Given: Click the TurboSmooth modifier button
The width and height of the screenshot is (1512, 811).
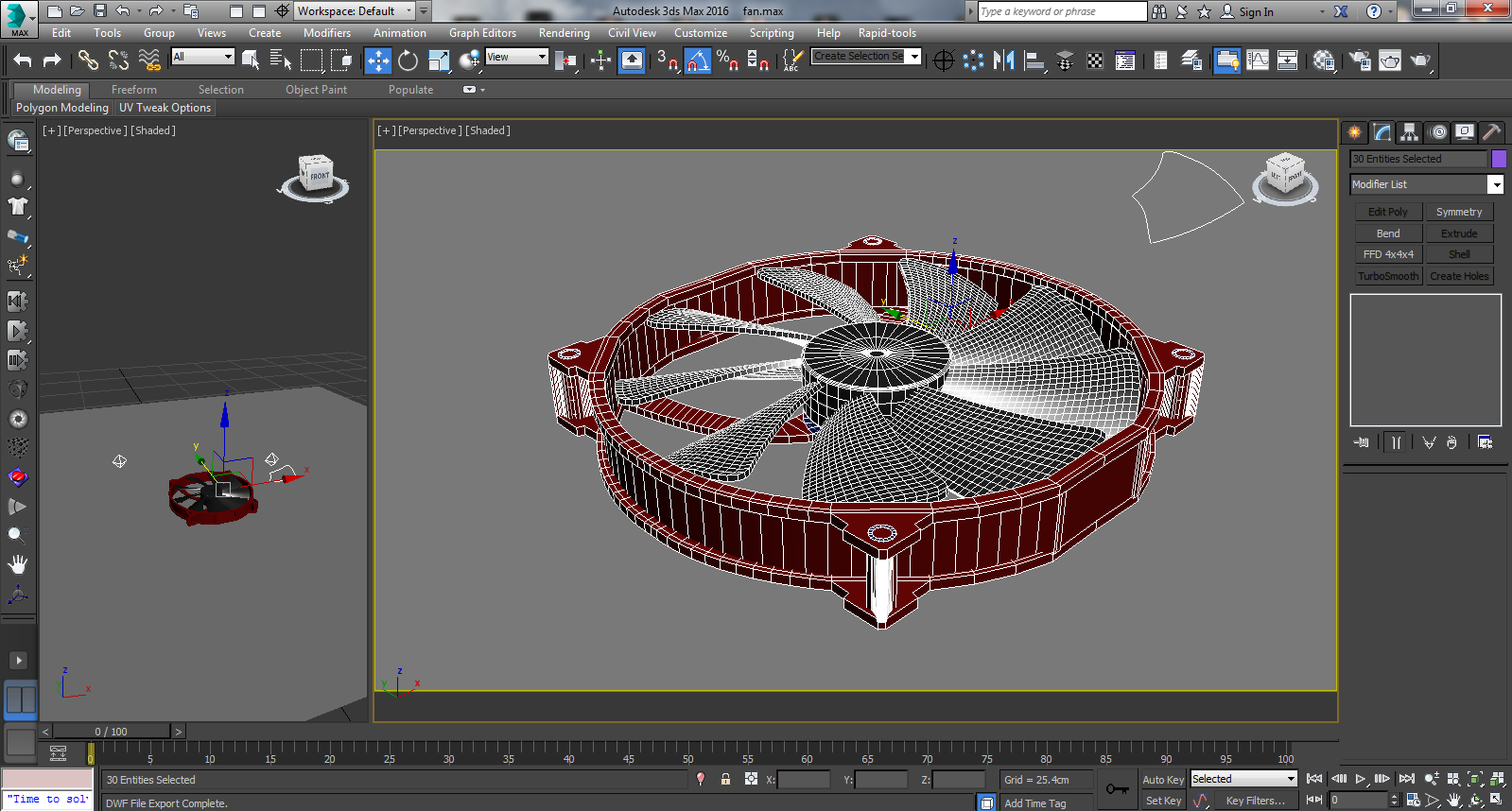Looking at the screenshot, I should click(1387, 276).
